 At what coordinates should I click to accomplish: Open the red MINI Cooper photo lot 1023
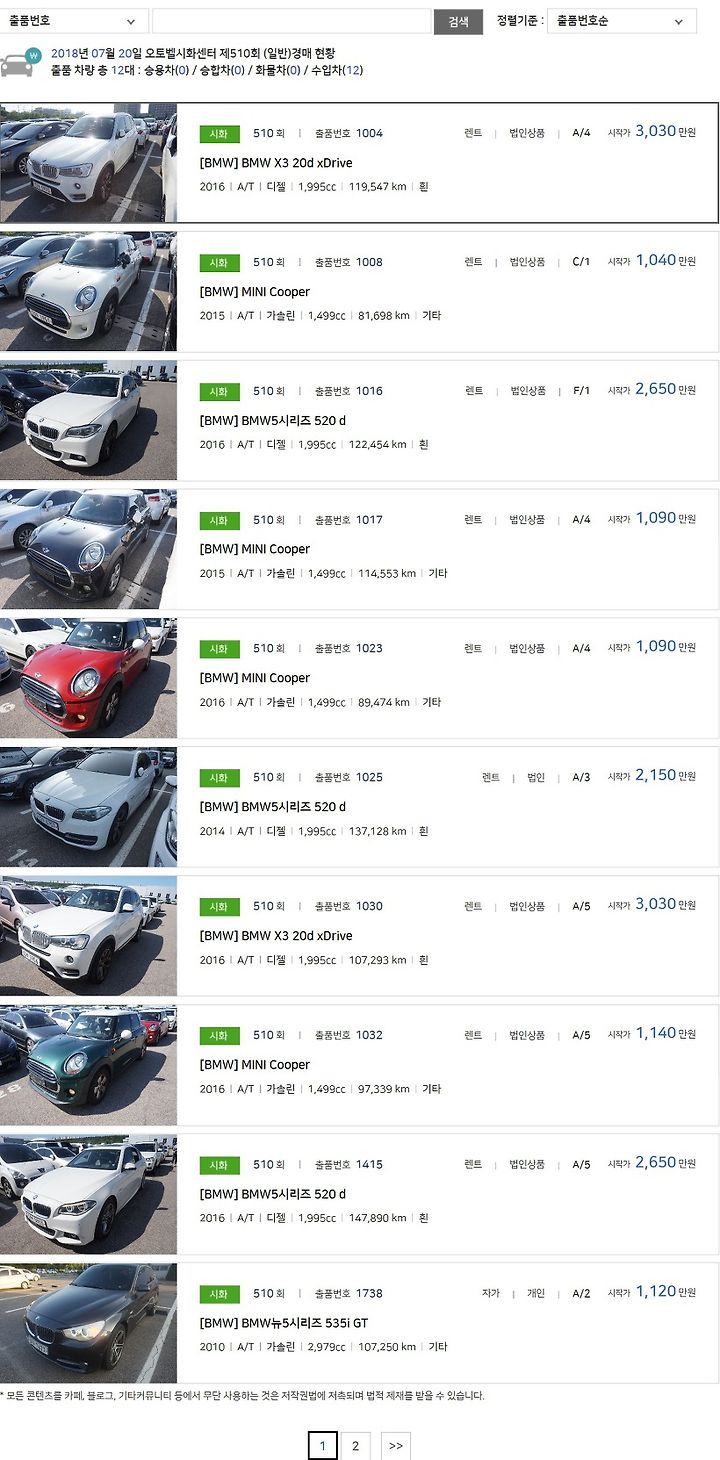88,678
